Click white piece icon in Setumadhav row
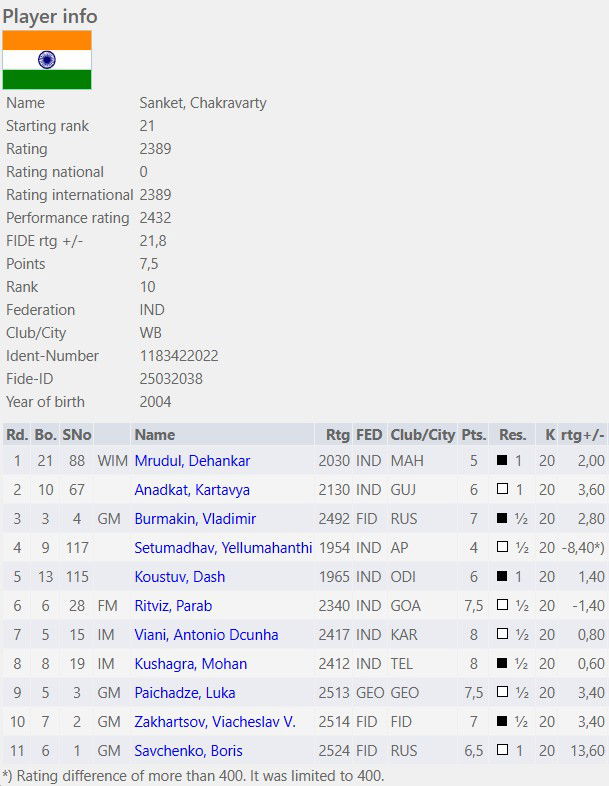This screenshot has height=786, width=609. [502, 548]
